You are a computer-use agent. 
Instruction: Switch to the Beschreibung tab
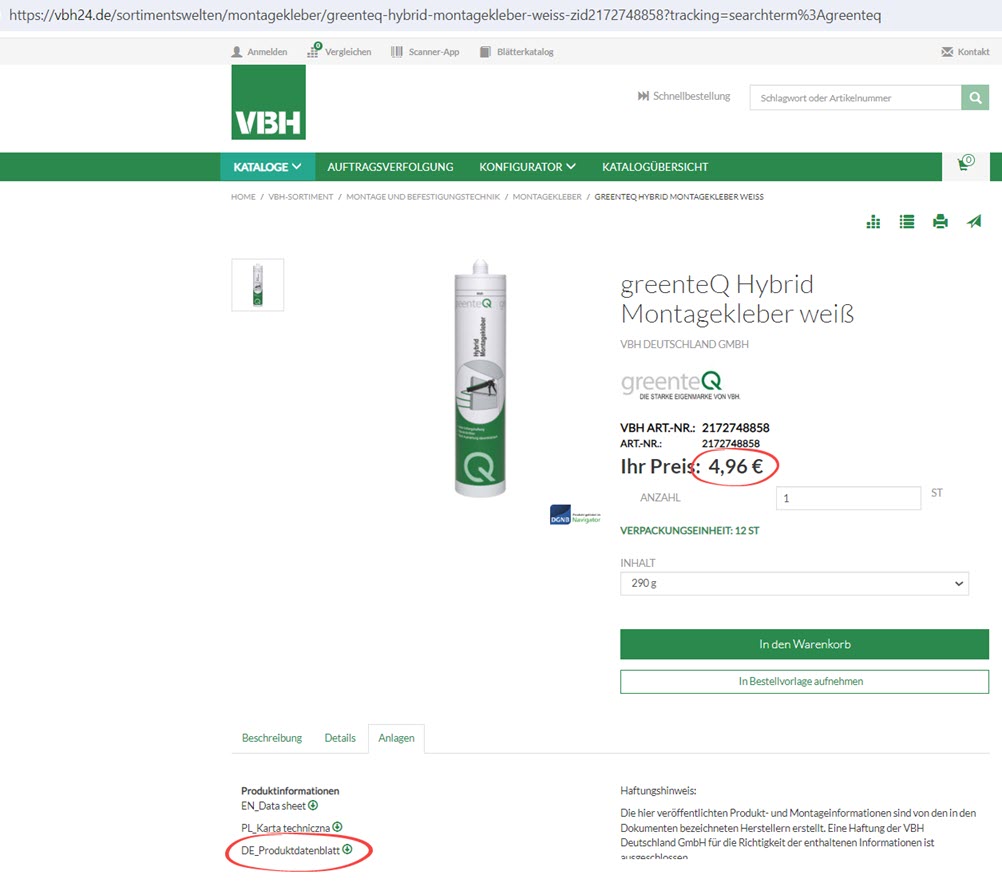272,738
